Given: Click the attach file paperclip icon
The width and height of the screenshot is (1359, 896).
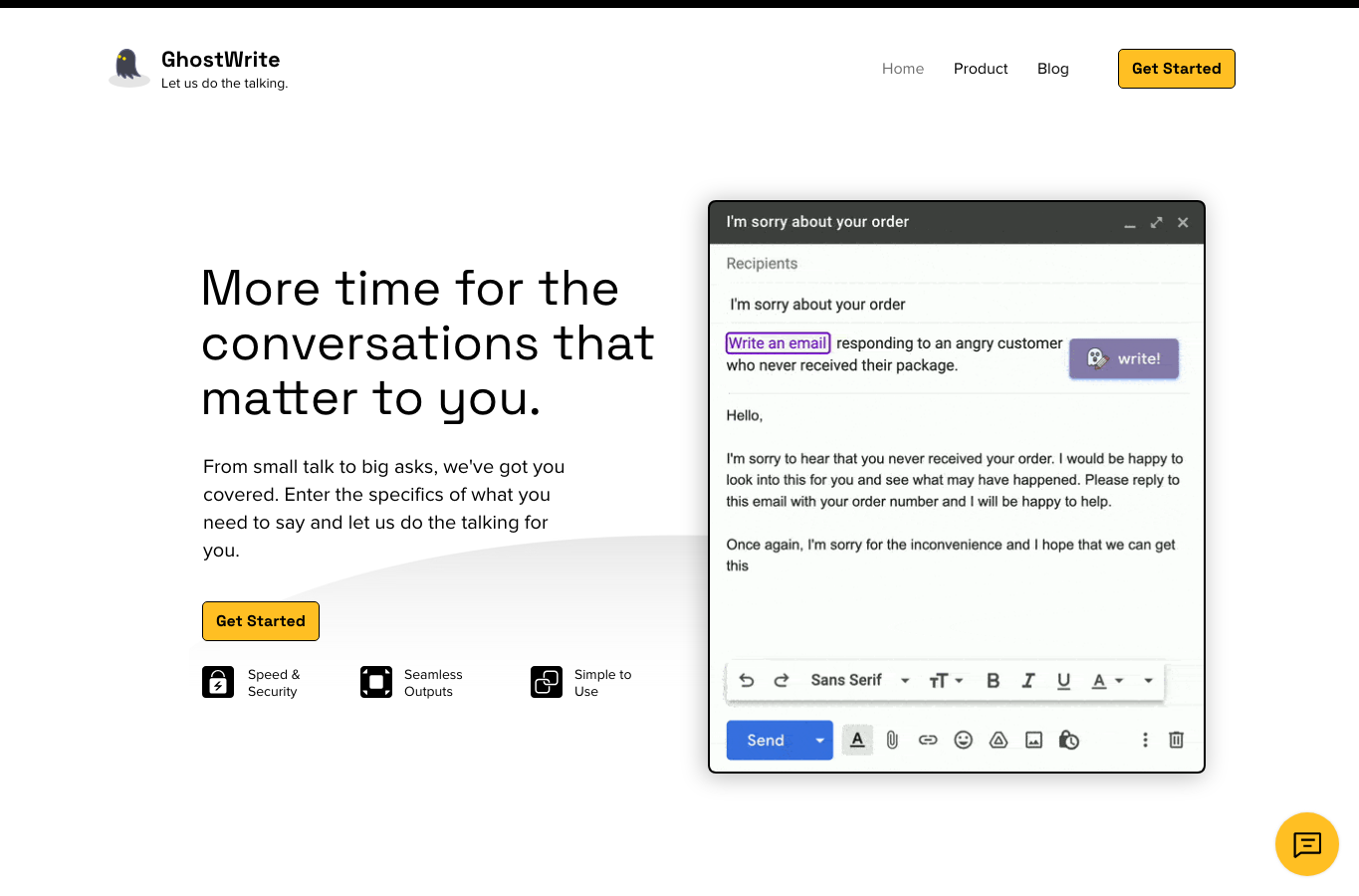Looking at the screenshot, I should 892,740.
